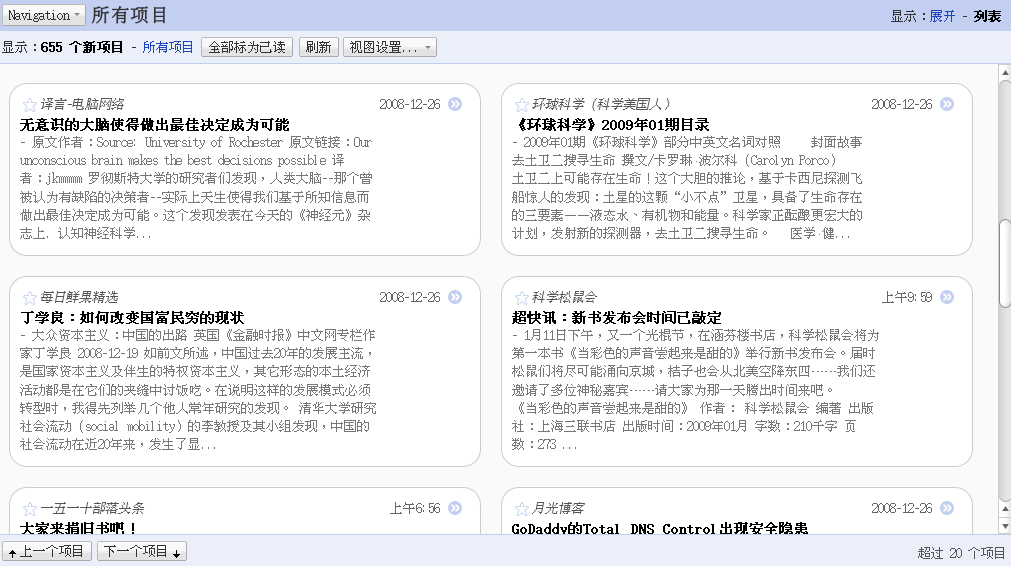The height and width of the screenshot is (566, 1011).
Task: Star the 科学松鼠会 item
Action: tap(522, 298)
